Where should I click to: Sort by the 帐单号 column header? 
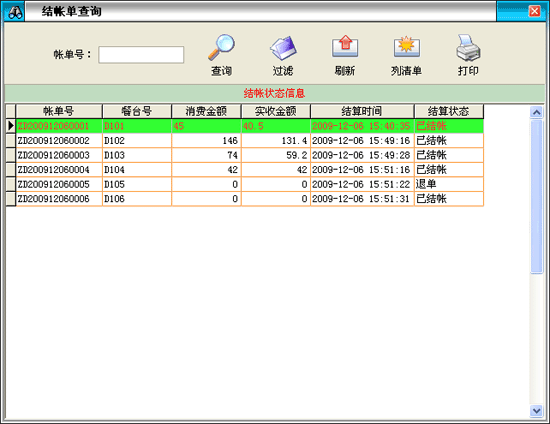pyautogui.click(x=59, y=112)
